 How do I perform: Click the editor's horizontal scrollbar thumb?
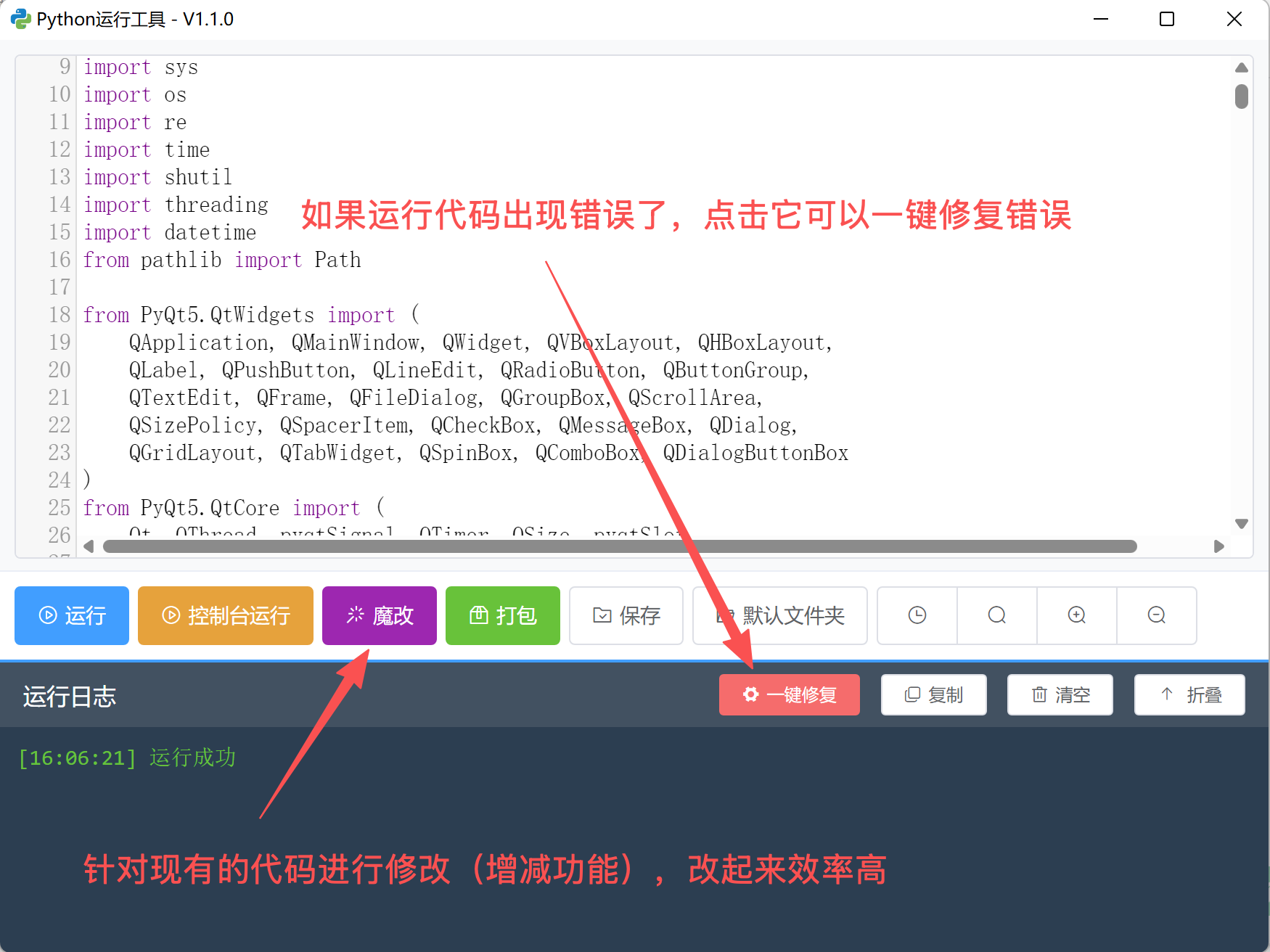pos(620,546)
